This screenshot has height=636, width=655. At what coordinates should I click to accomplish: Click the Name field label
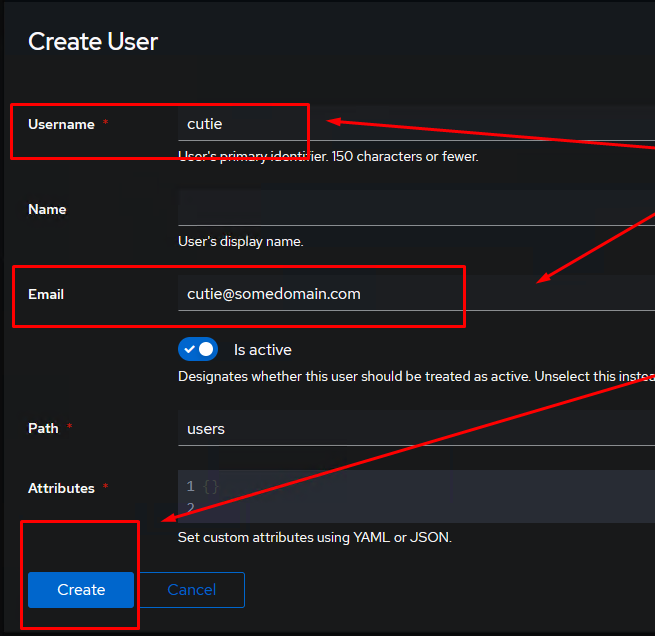pos(47,209)
